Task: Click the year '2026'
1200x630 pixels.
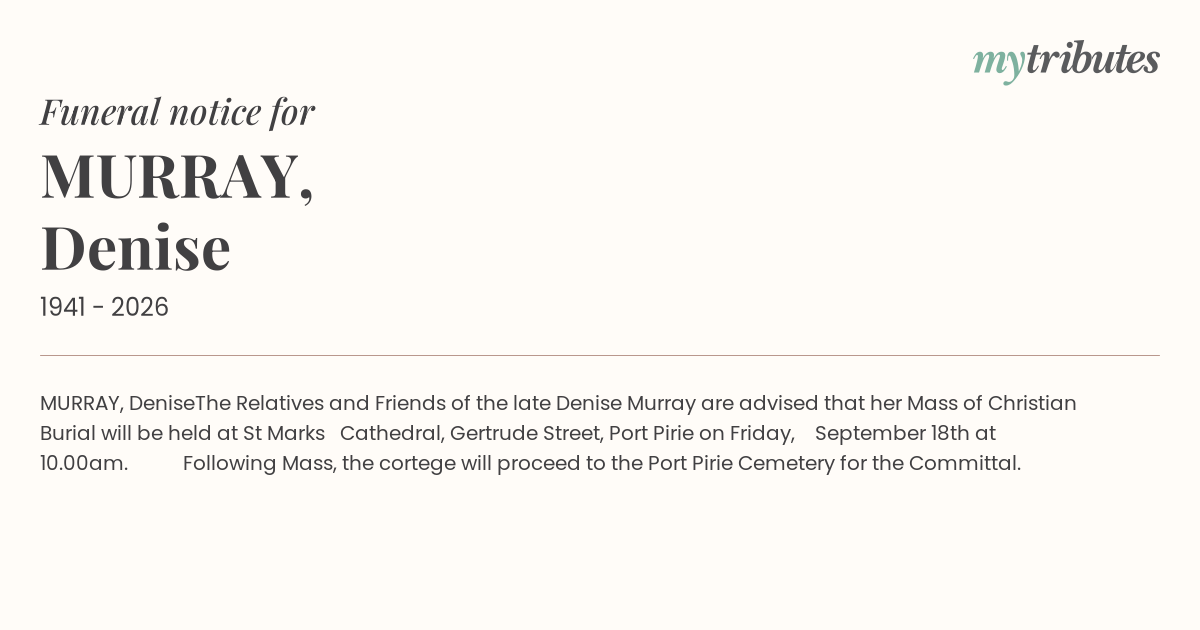Action: tap(140, 307)
